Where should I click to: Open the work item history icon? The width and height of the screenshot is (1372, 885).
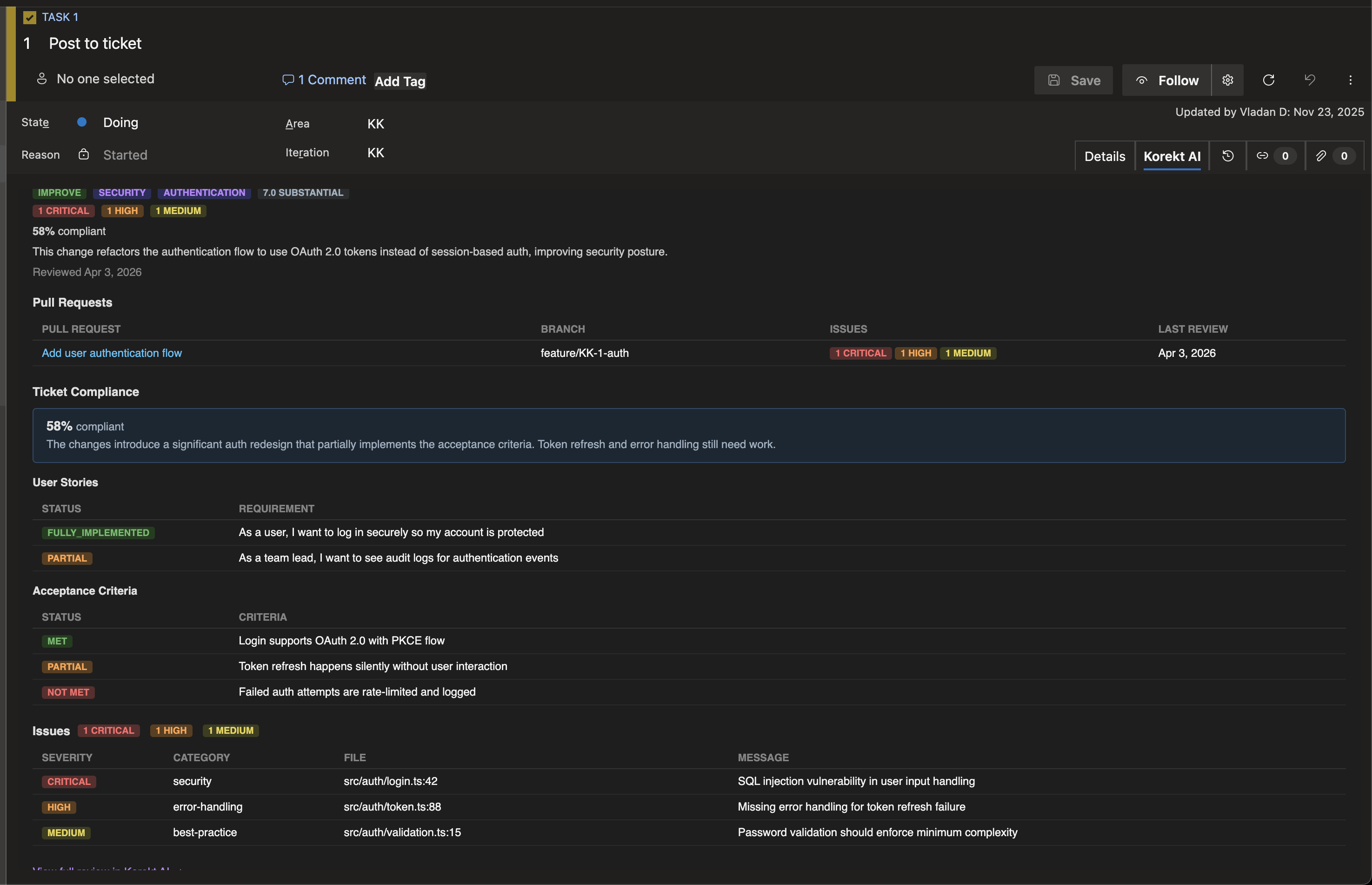[x=1228, y=155]
